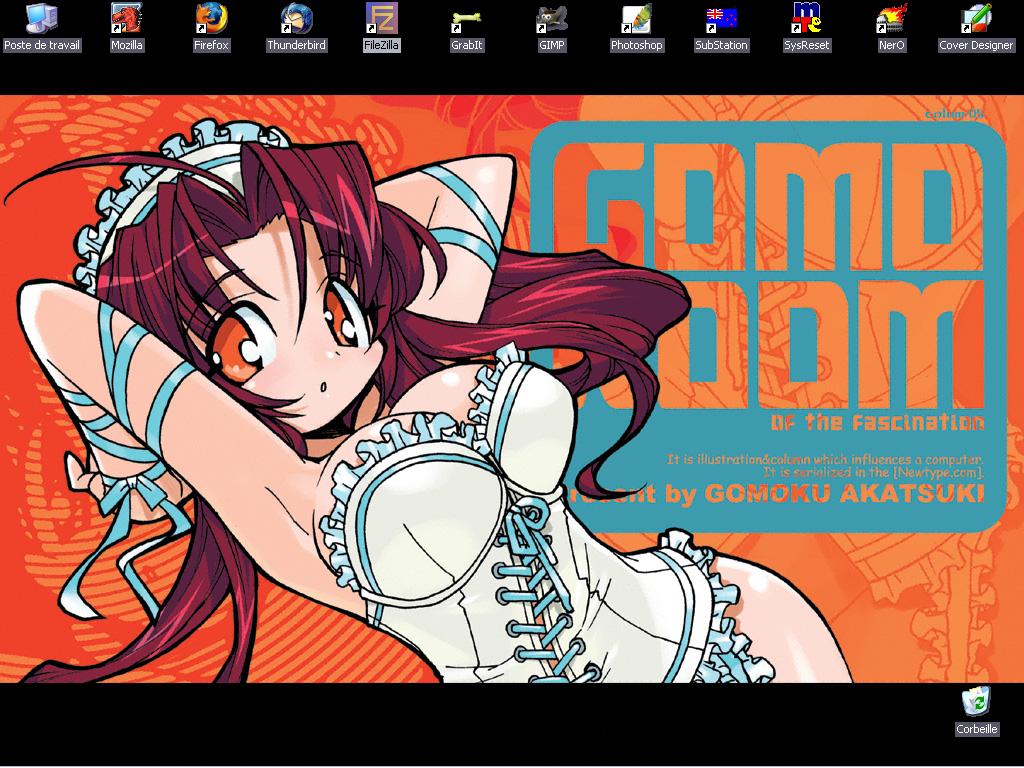The width and height of the screenshot is (1024, 768).
Task: Click the highlighted 'FileZilla' text label
Action: coord(381,46)
